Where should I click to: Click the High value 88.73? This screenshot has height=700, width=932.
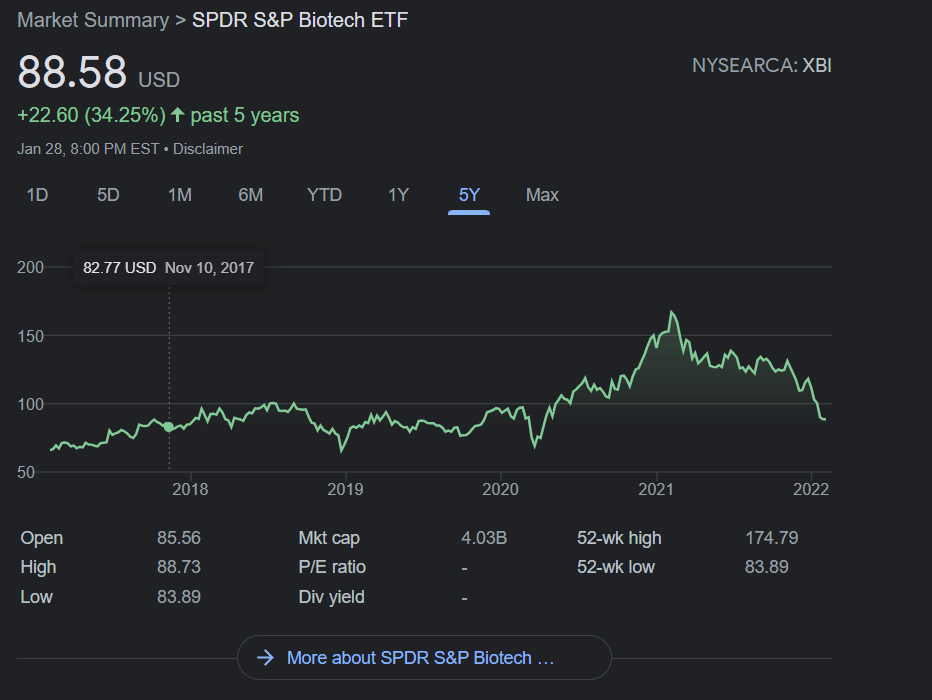coord(179,567)
